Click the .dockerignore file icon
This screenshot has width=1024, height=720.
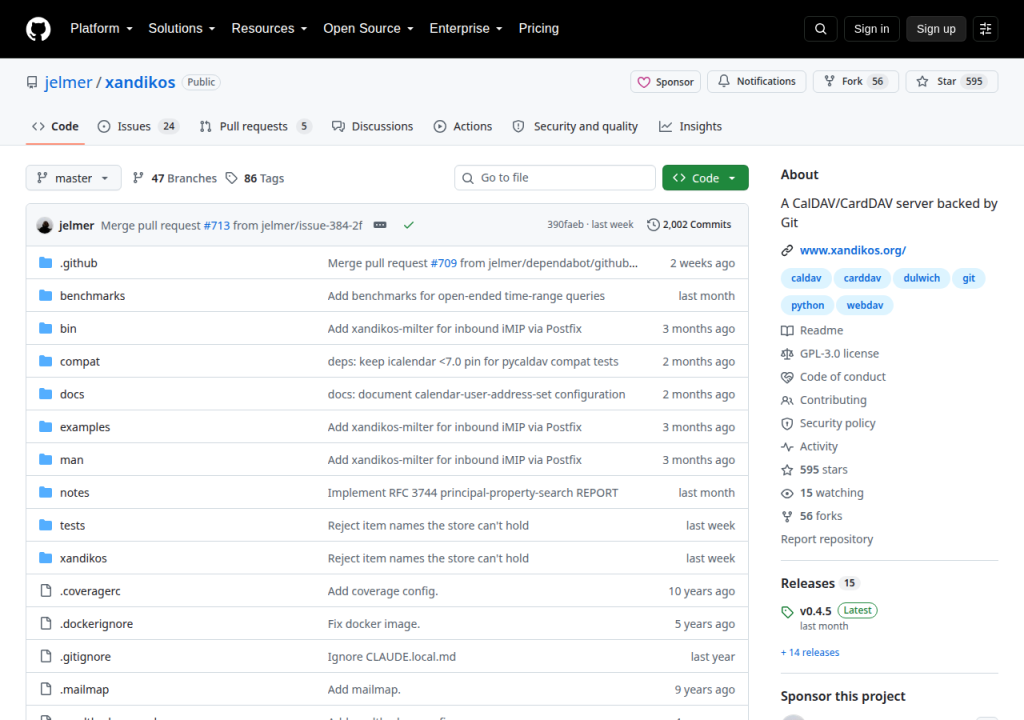point(46,623)
